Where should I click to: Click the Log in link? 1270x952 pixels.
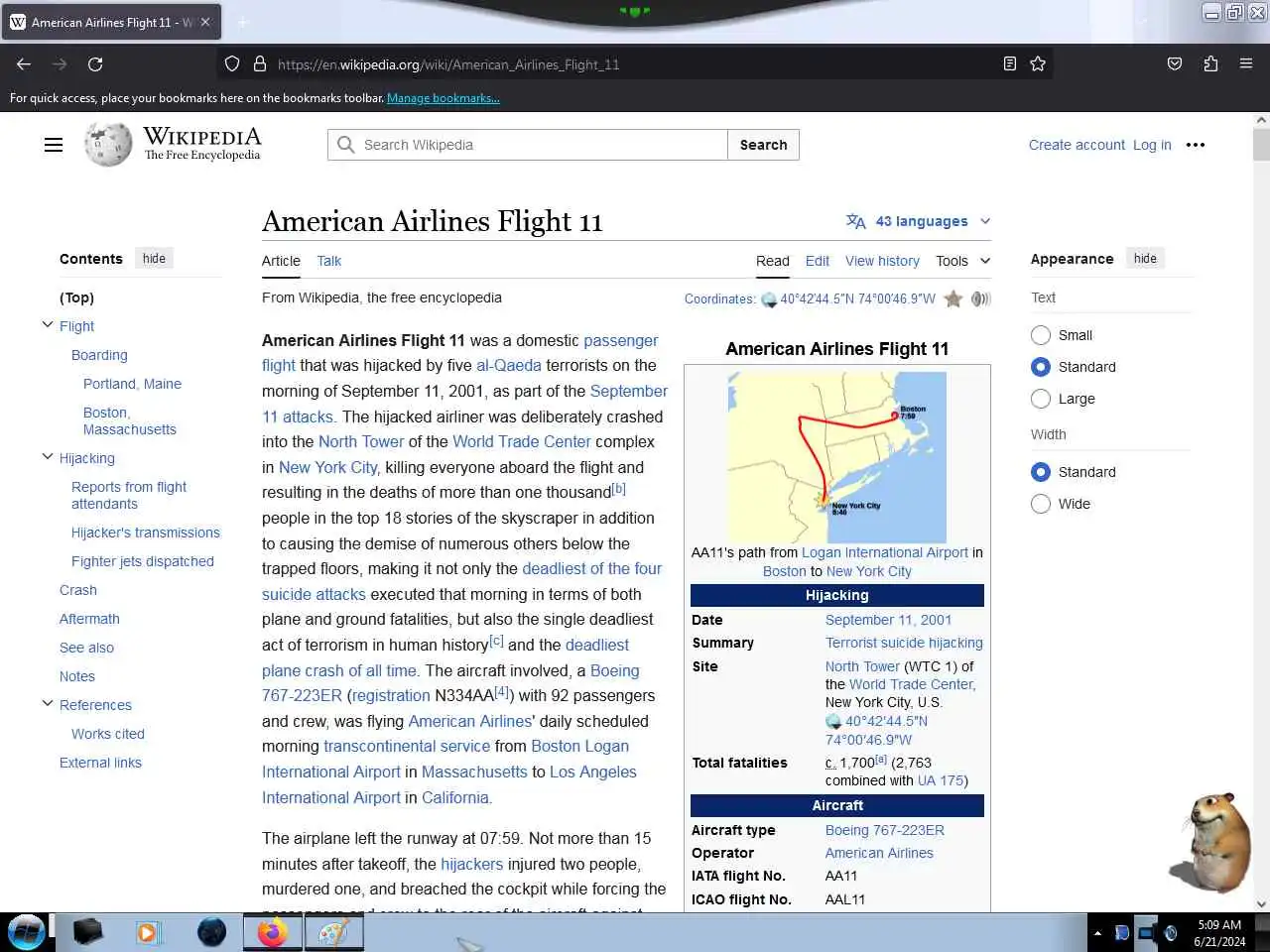pos(1152,145)
